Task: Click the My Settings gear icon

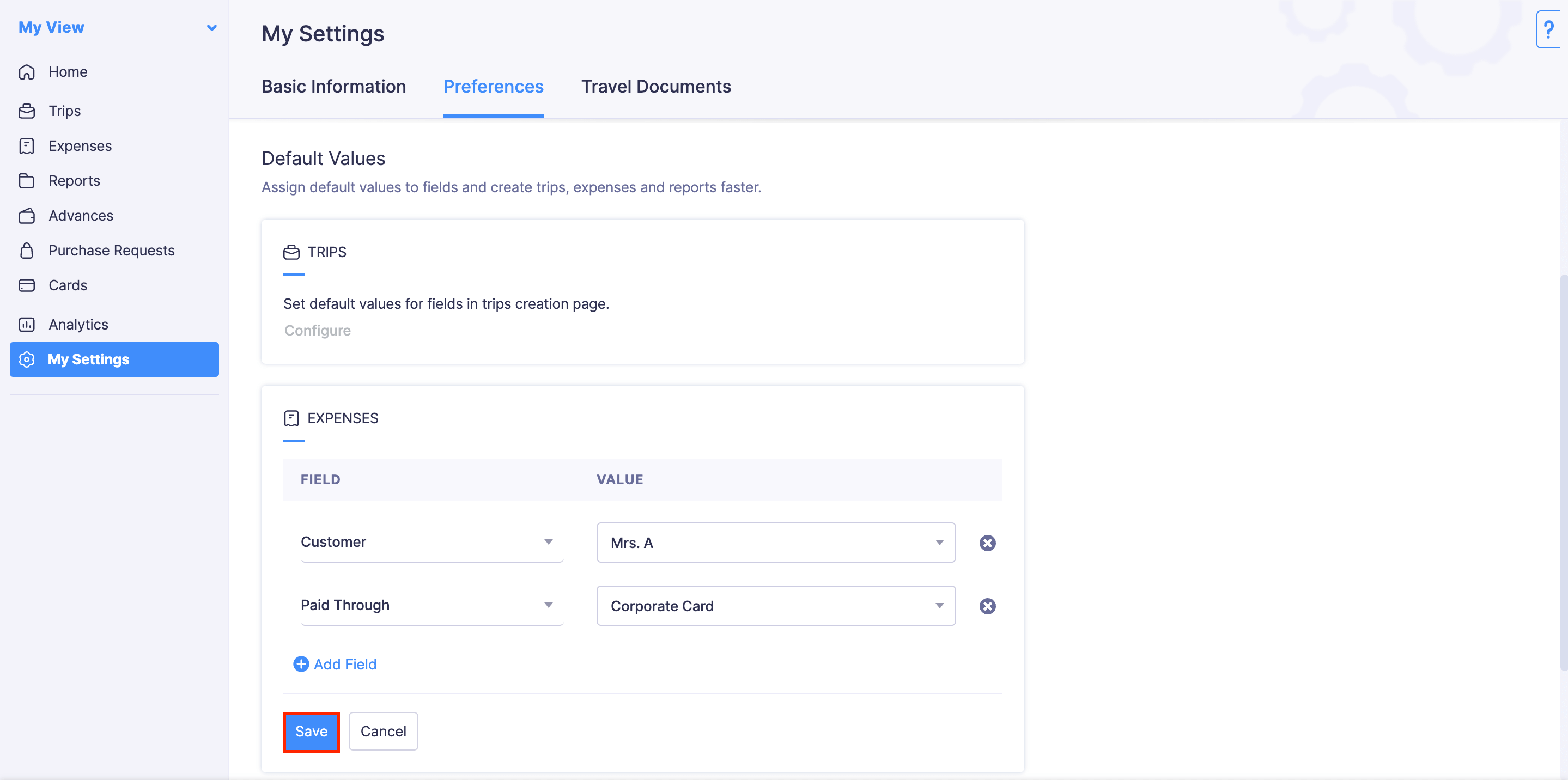Action: coord(27,359)
